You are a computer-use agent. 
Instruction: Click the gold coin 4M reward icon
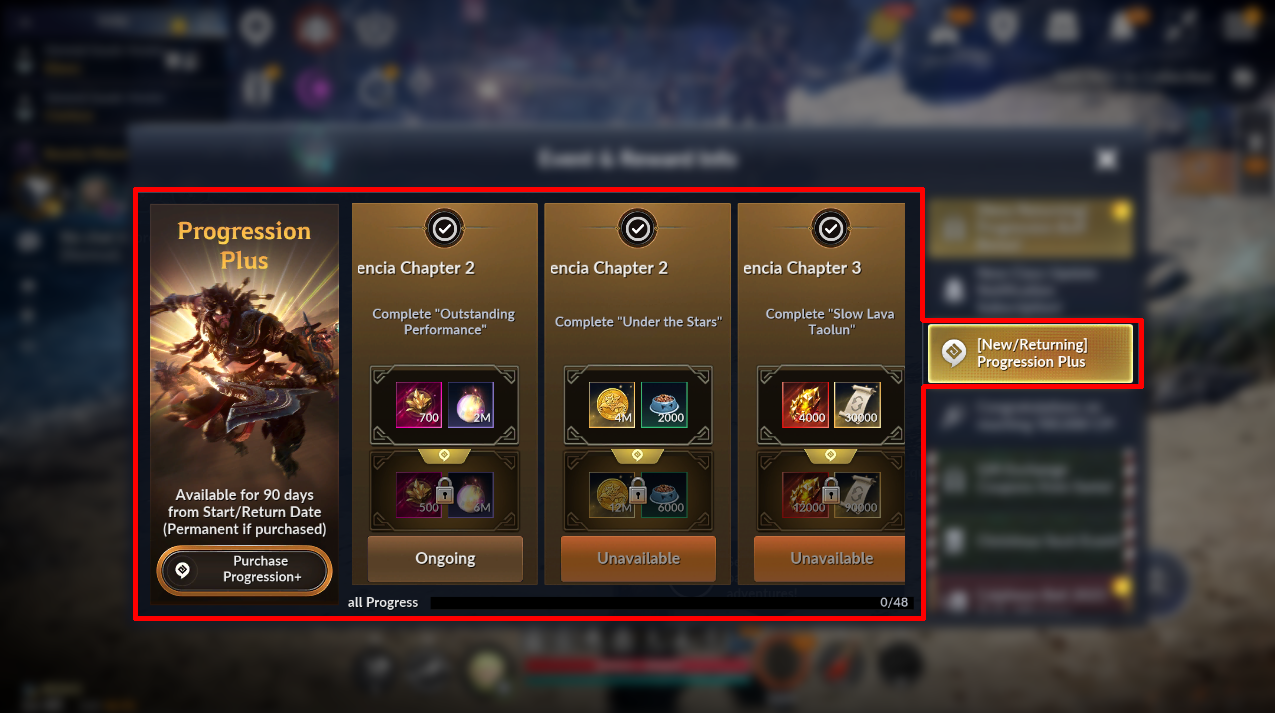tap(612, 404)
